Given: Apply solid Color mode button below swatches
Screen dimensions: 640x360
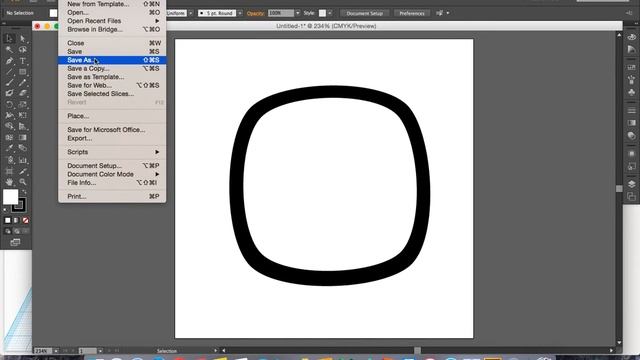Looking at the screenshot, I should 7,220.
